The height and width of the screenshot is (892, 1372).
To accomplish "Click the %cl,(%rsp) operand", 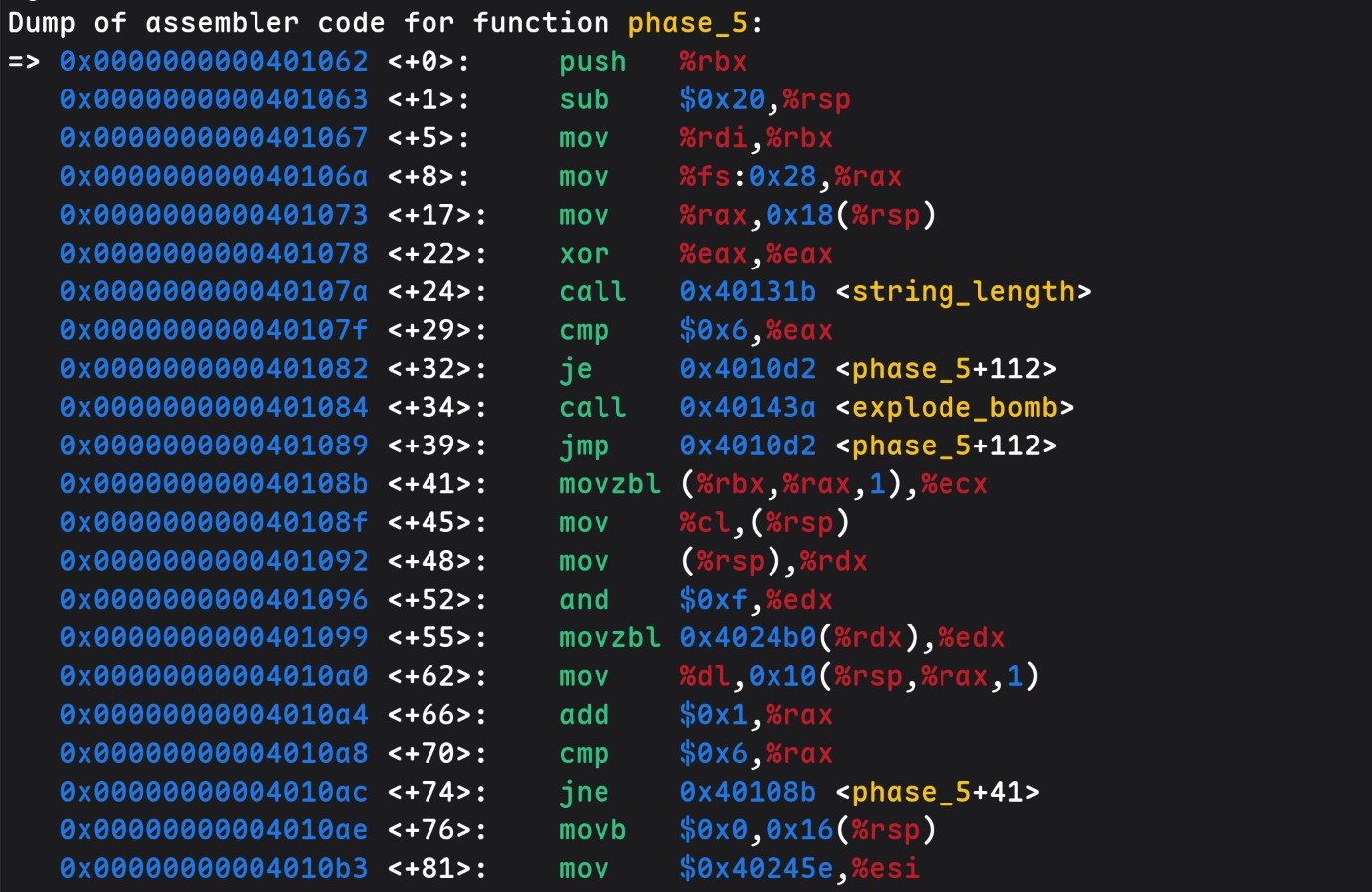I will pyautogui.click(x=765, y=523).
